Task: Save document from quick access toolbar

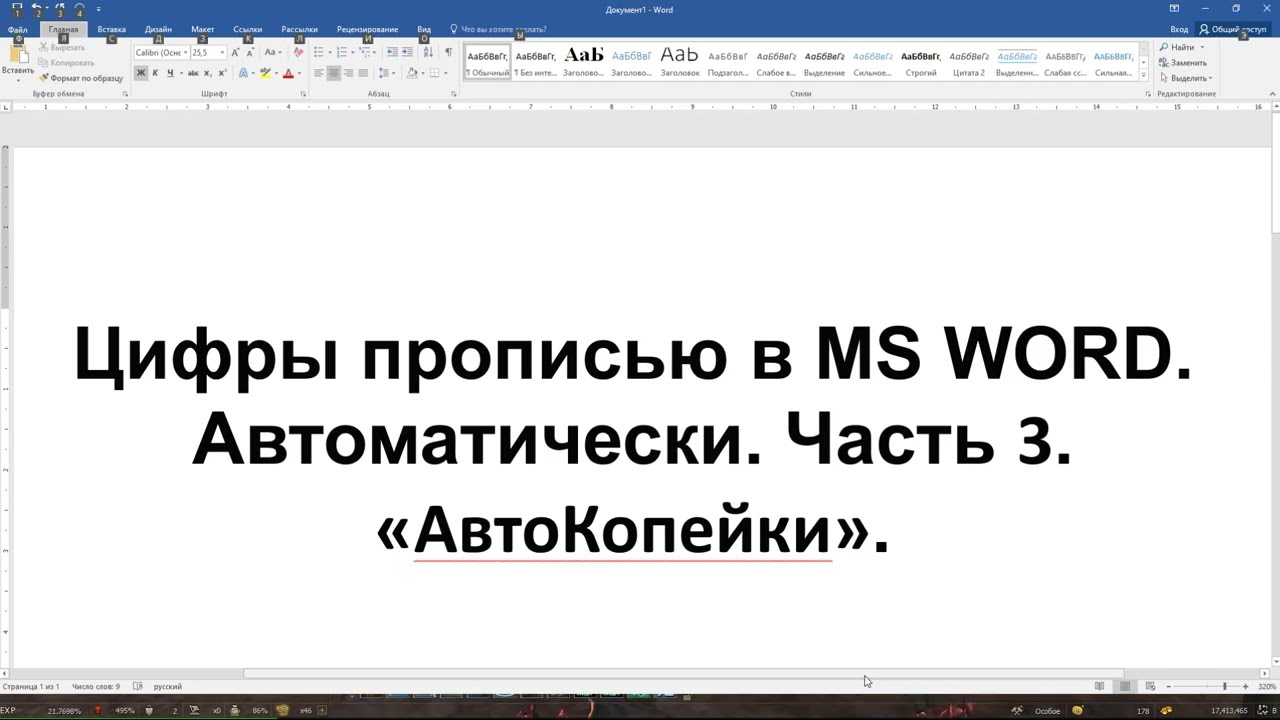Action: [17, 9]
